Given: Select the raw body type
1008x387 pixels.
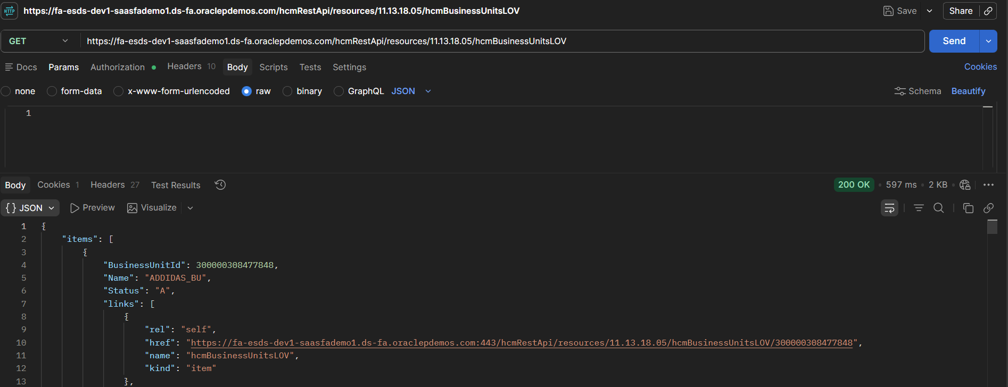Looking at the screenshot, I should pos(256,91).
